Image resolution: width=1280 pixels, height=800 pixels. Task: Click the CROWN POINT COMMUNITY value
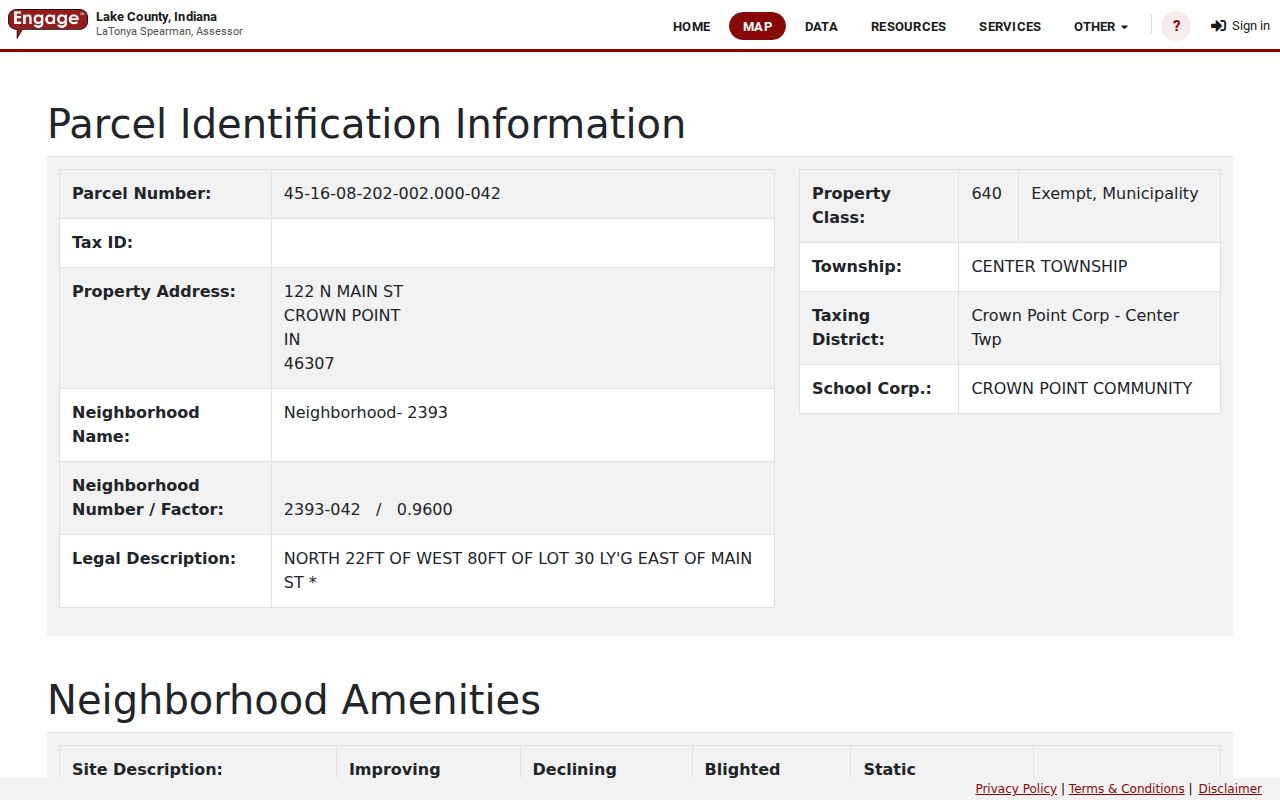1082,389
